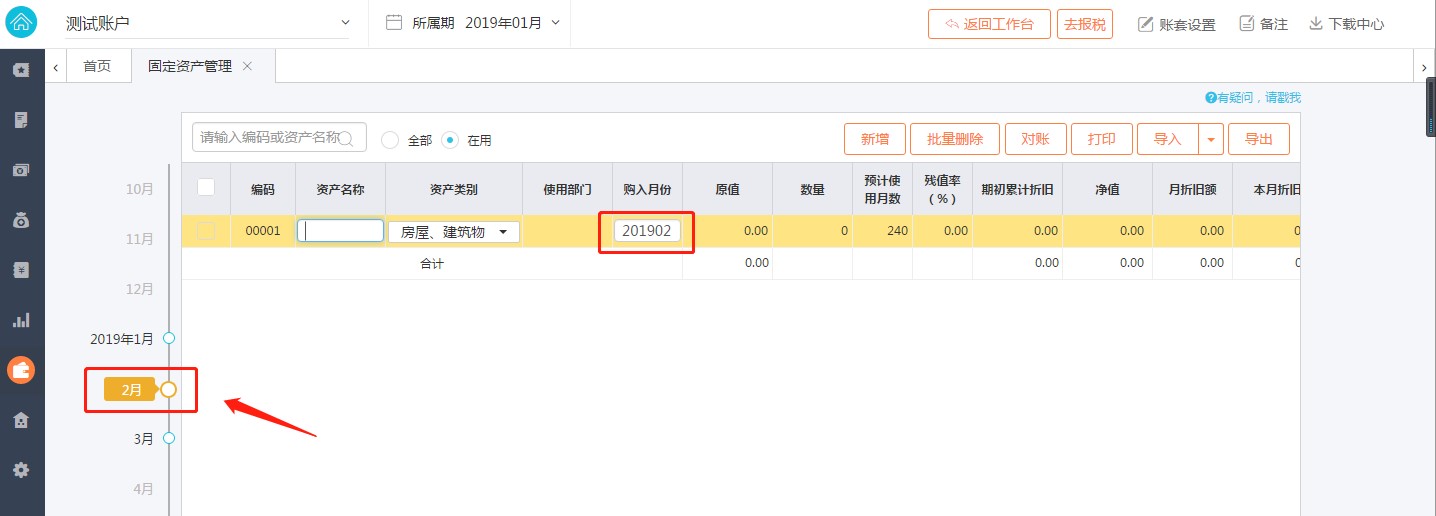Click the 去报税 button
The height and width of the screenshot is (516, 1436).
click(1085, 24)
